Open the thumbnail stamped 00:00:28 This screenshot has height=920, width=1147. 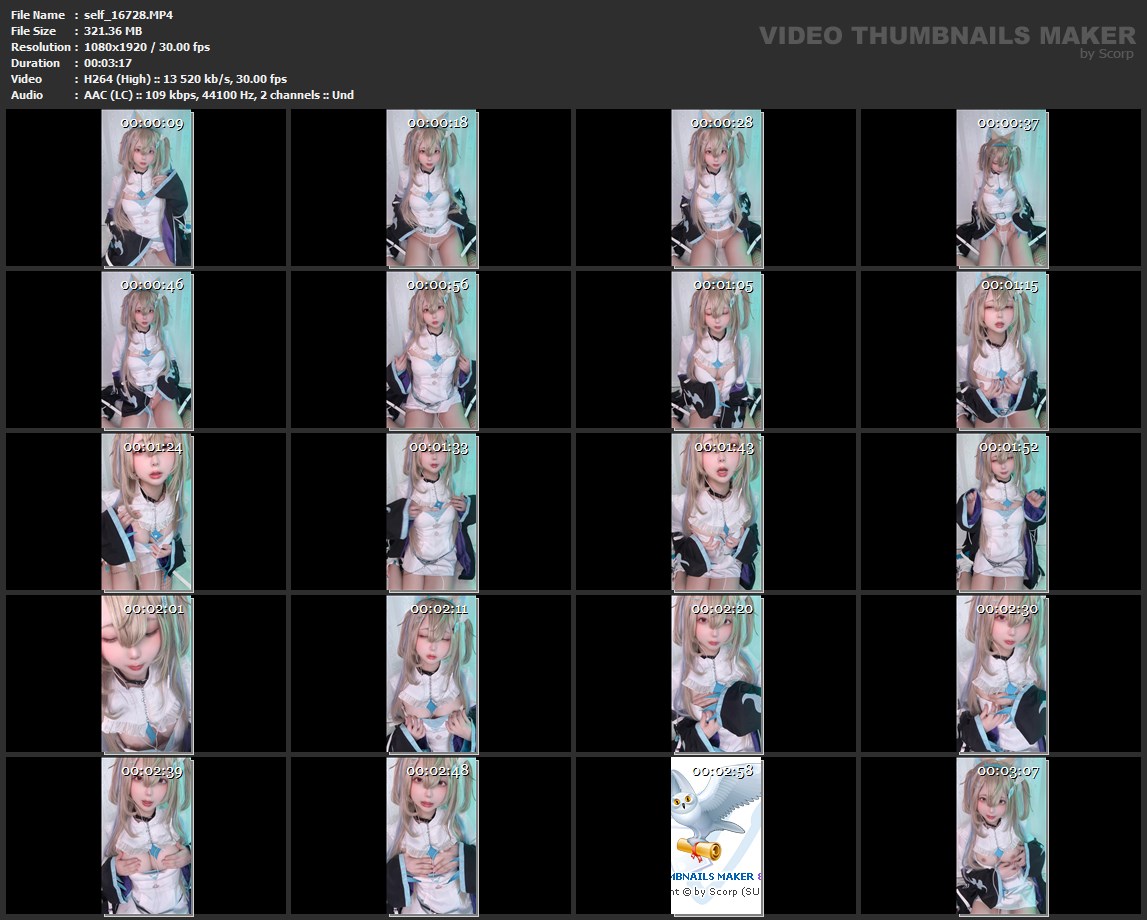click(x=716, y=188)
